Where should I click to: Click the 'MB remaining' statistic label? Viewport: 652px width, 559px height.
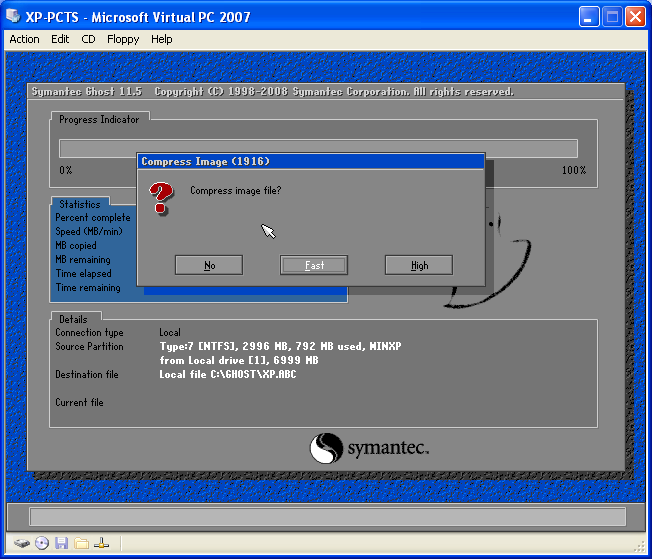coord(83,260)
